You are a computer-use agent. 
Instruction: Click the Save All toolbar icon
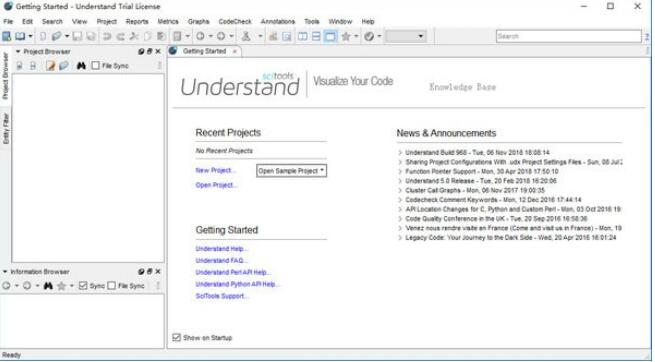[x=91, y=36]
